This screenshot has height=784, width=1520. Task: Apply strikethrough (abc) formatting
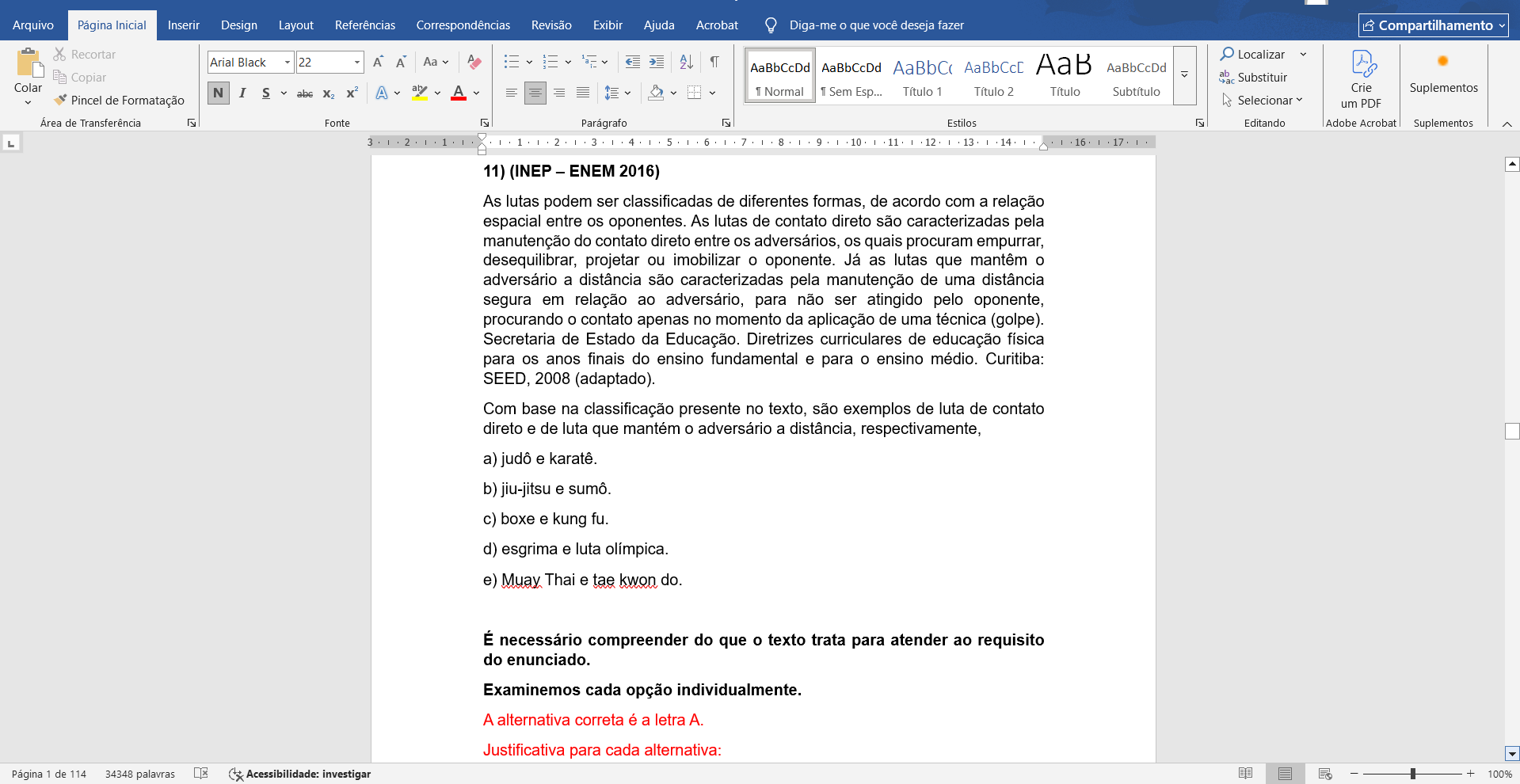tap(305, 93)
